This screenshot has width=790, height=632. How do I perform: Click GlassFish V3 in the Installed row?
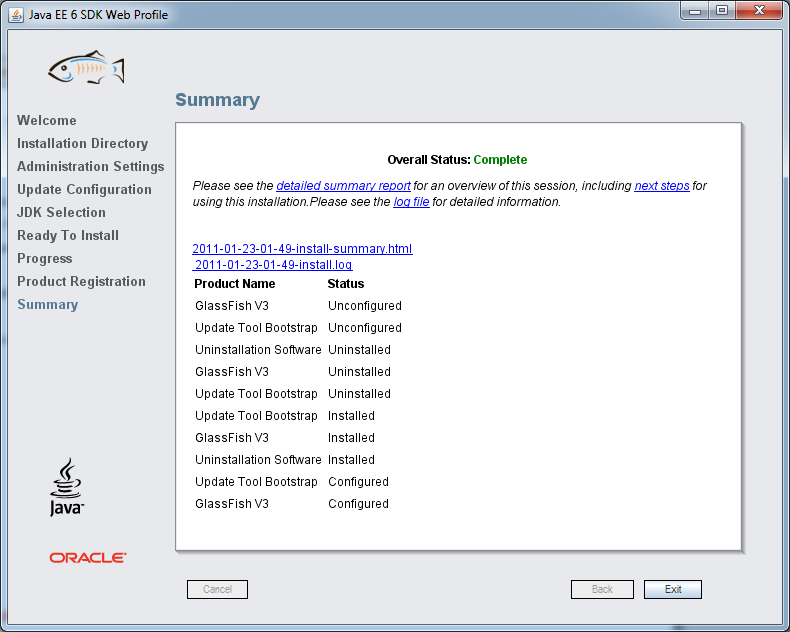tap(232, 438)
